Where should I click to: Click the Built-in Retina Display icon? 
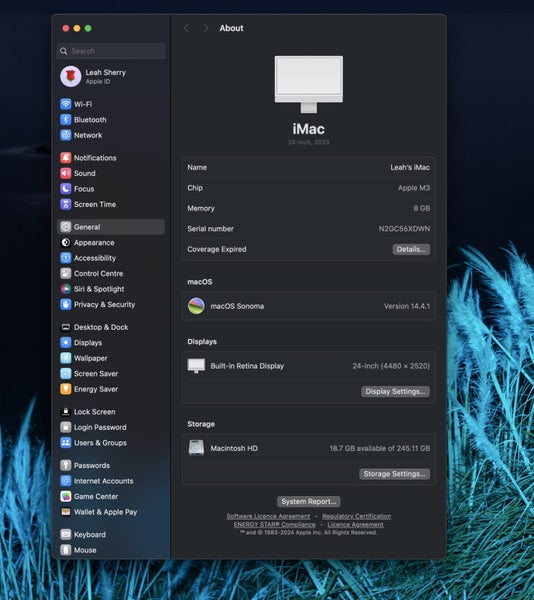[x=196, y=366]
